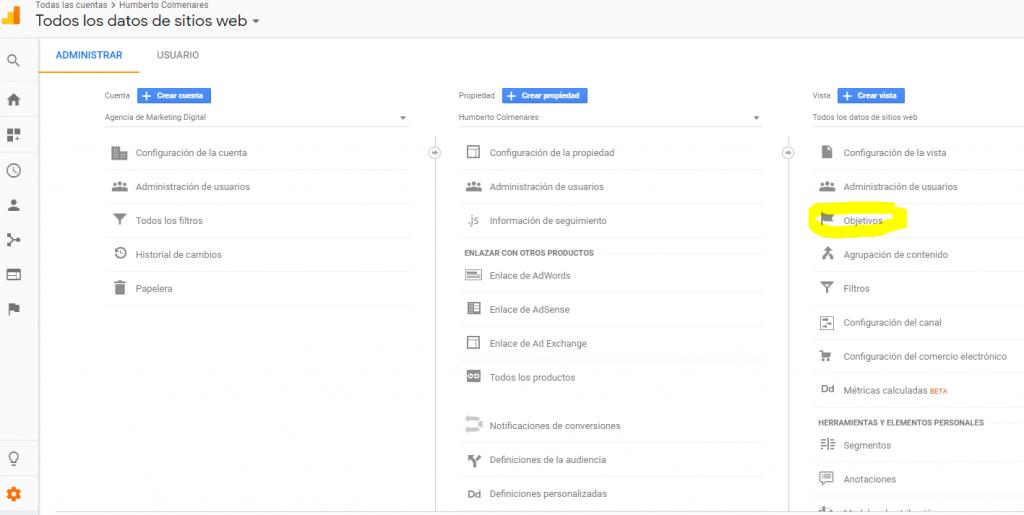
Task: Open the search icon in left sidebar
Action: pos(13,61)
